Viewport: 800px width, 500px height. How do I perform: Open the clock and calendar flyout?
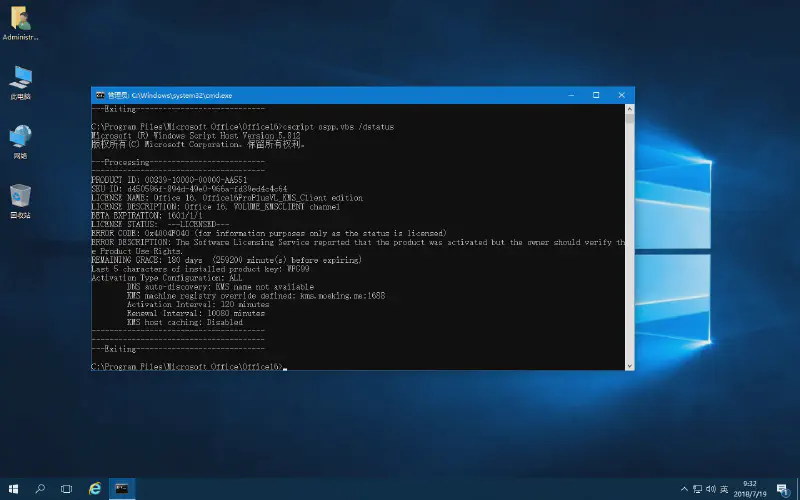pyautogui.click(x=750, y=488)
